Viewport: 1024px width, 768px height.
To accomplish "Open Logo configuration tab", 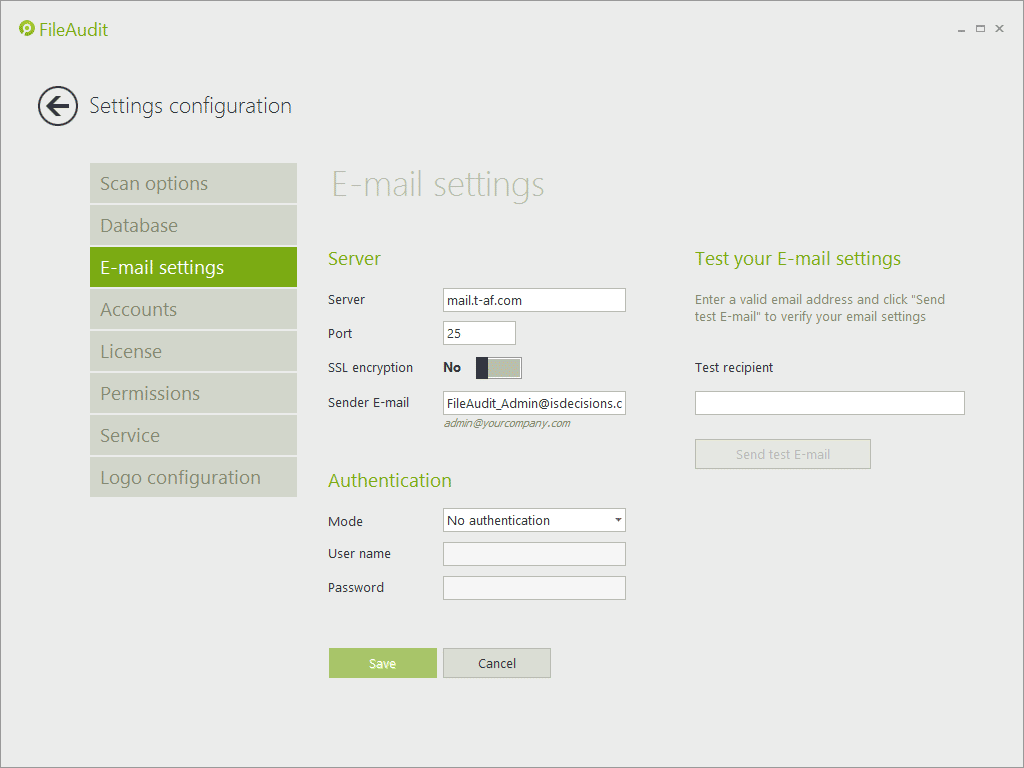I will coord(193,478).
